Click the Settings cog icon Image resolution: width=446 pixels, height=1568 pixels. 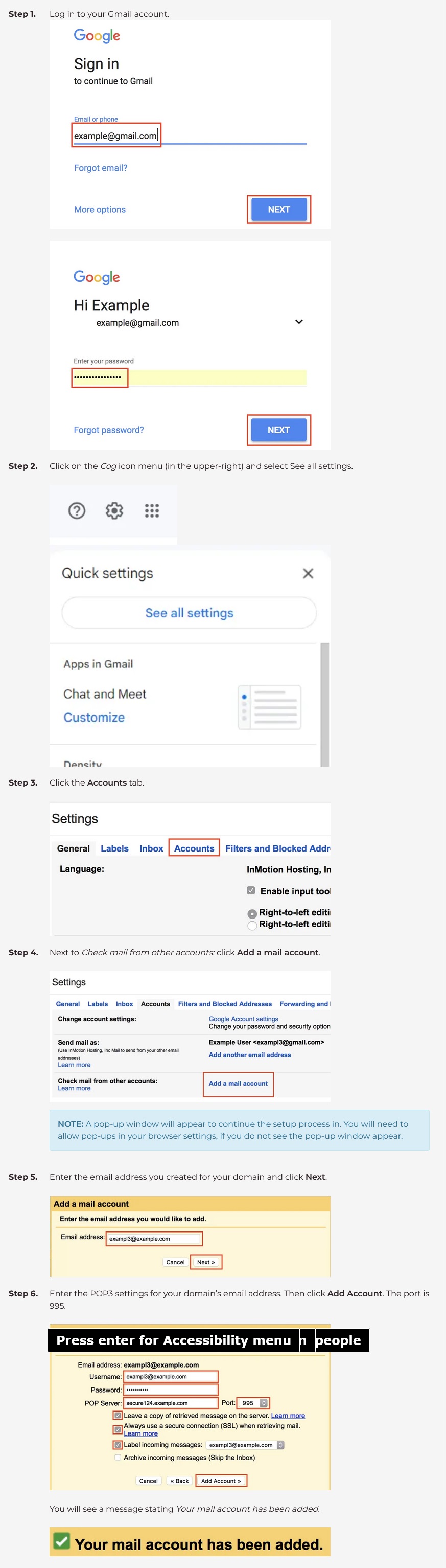[x=114, y=510]
